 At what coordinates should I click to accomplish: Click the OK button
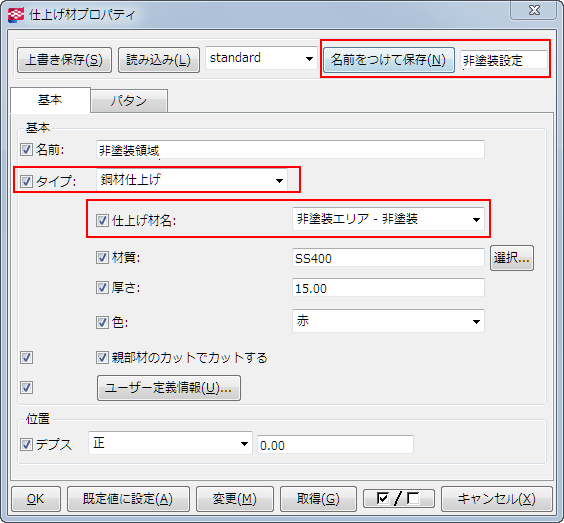coord(36,499)
